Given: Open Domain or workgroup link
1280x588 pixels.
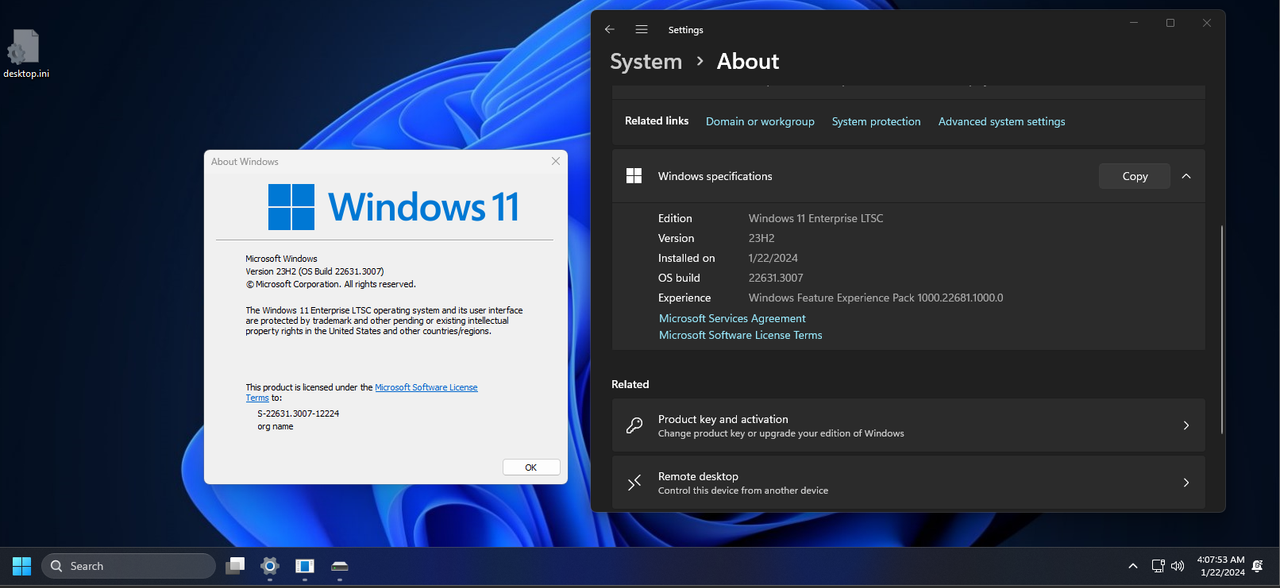Looking at the screenshot, I should click(760, 121).
